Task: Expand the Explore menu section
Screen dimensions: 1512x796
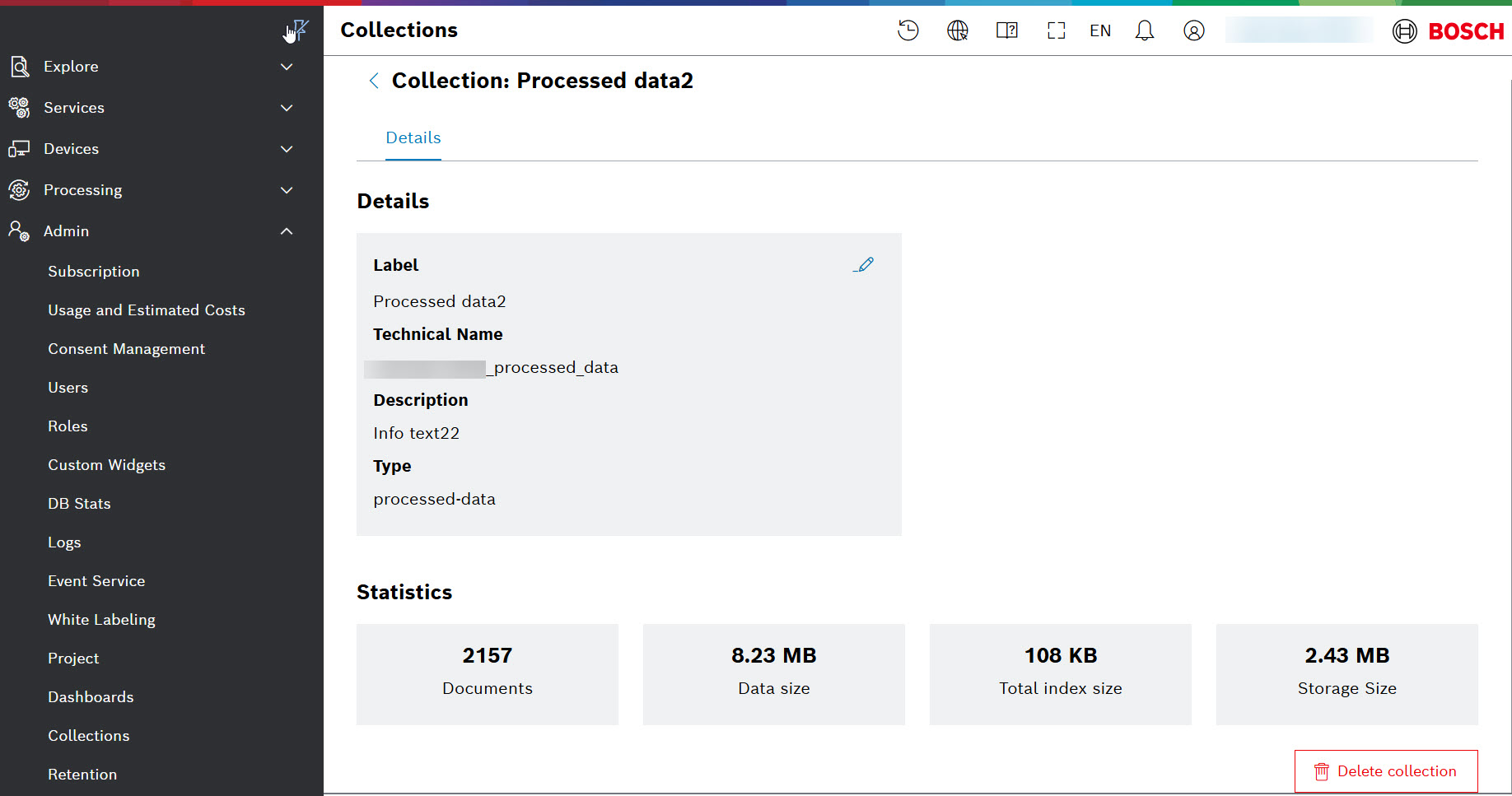Action: pyautogui.click(x=152, y=67)
